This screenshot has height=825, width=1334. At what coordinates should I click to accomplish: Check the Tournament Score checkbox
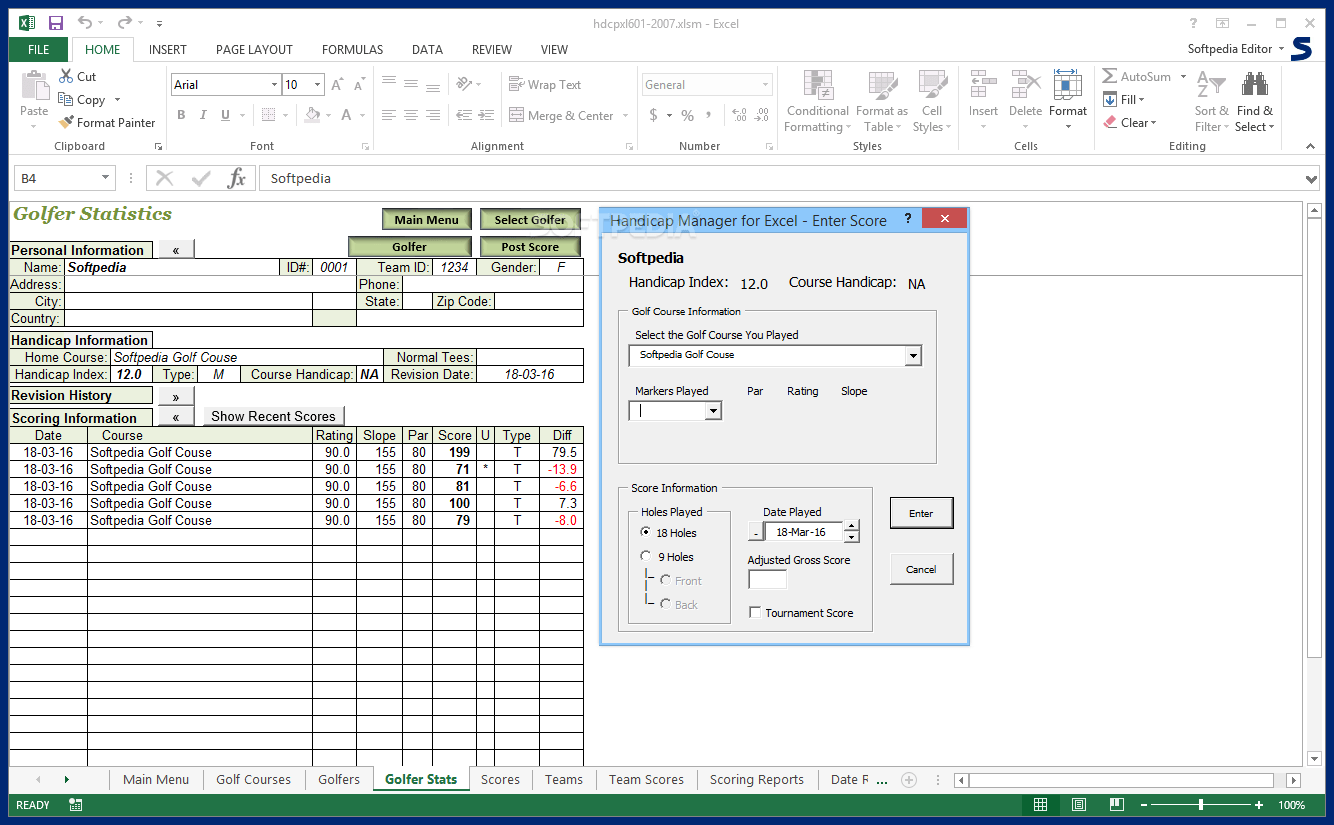pyautogui.click(x=755, y=613)
